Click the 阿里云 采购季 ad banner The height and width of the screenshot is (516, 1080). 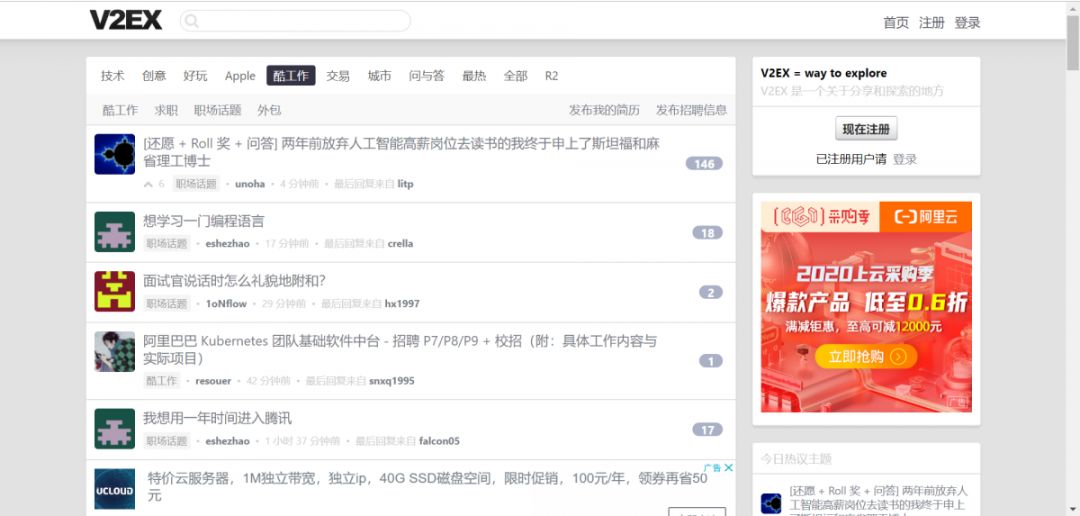click(866, 307)
